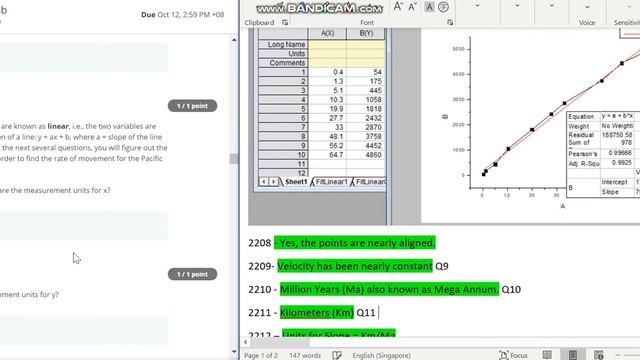This screenshot has width=640, height=360.
Task: Toggle character shading in Font group
Action: 429,7
